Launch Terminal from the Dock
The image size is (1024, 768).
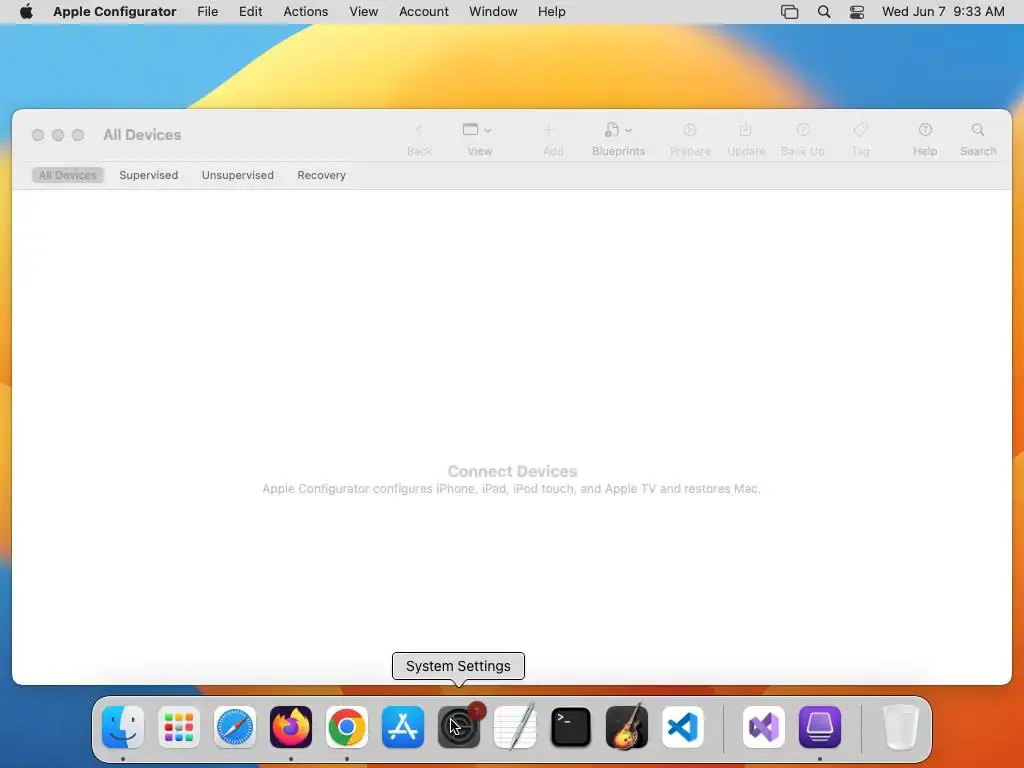coord(571,727)
